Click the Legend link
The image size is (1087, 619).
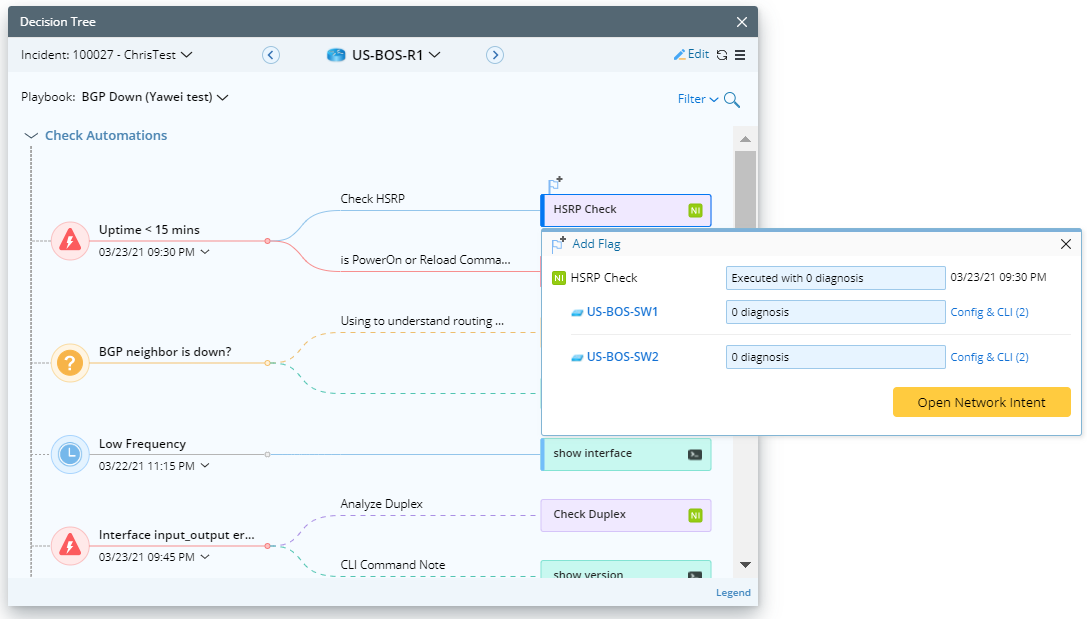pyautogui.click(x=733, y=593)
